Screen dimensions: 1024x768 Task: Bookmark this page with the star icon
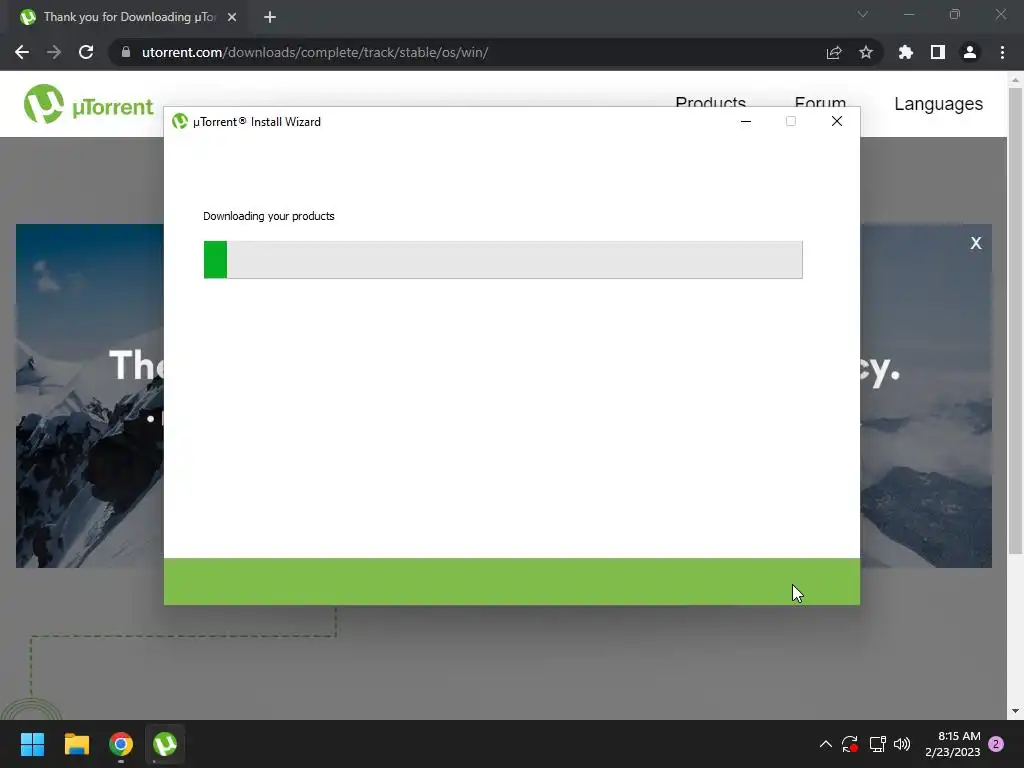866,52
